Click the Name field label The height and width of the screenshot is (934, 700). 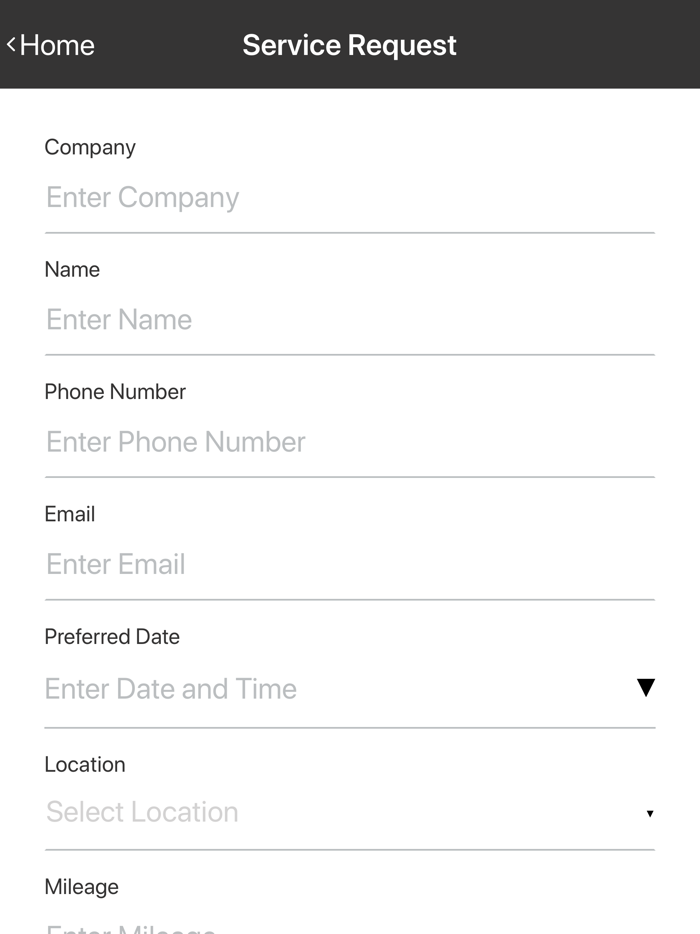point(72,269)
